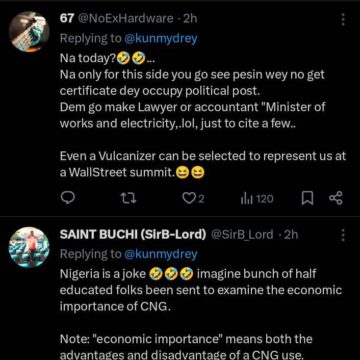
Task: Open @kunmydrey link in first reply
Action: [161, 39]
